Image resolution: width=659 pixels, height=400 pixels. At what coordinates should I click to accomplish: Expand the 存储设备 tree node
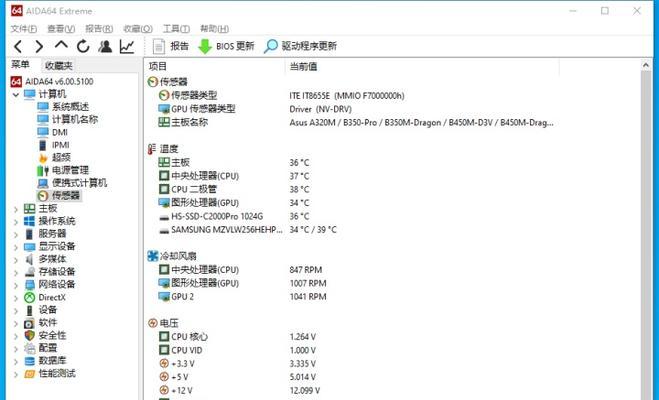pyautogui.click(x=16, y=272)
